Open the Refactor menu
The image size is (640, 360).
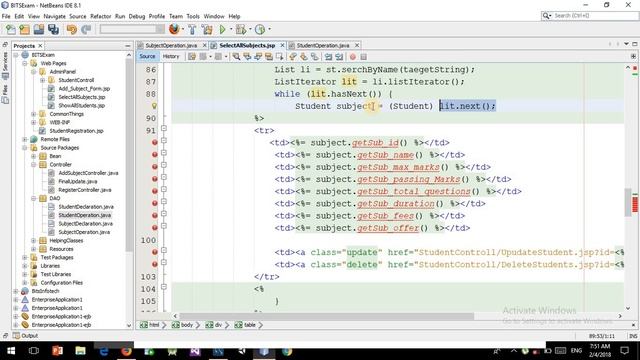[100, 16]
